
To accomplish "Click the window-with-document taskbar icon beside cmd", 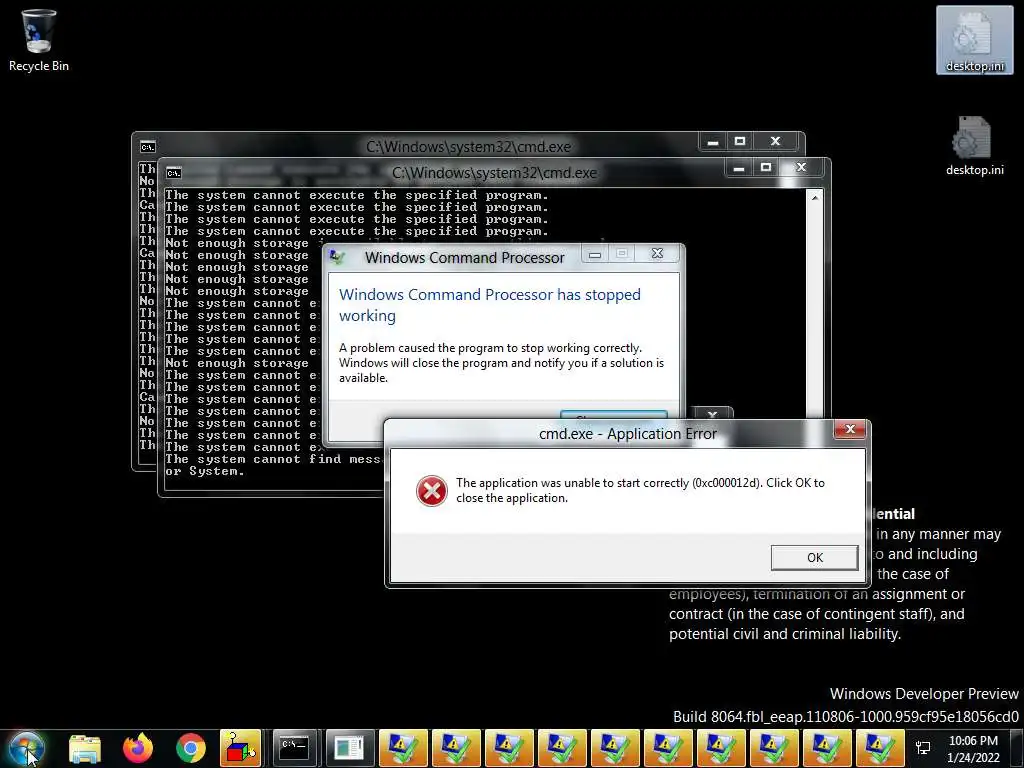I will (349, 748).
